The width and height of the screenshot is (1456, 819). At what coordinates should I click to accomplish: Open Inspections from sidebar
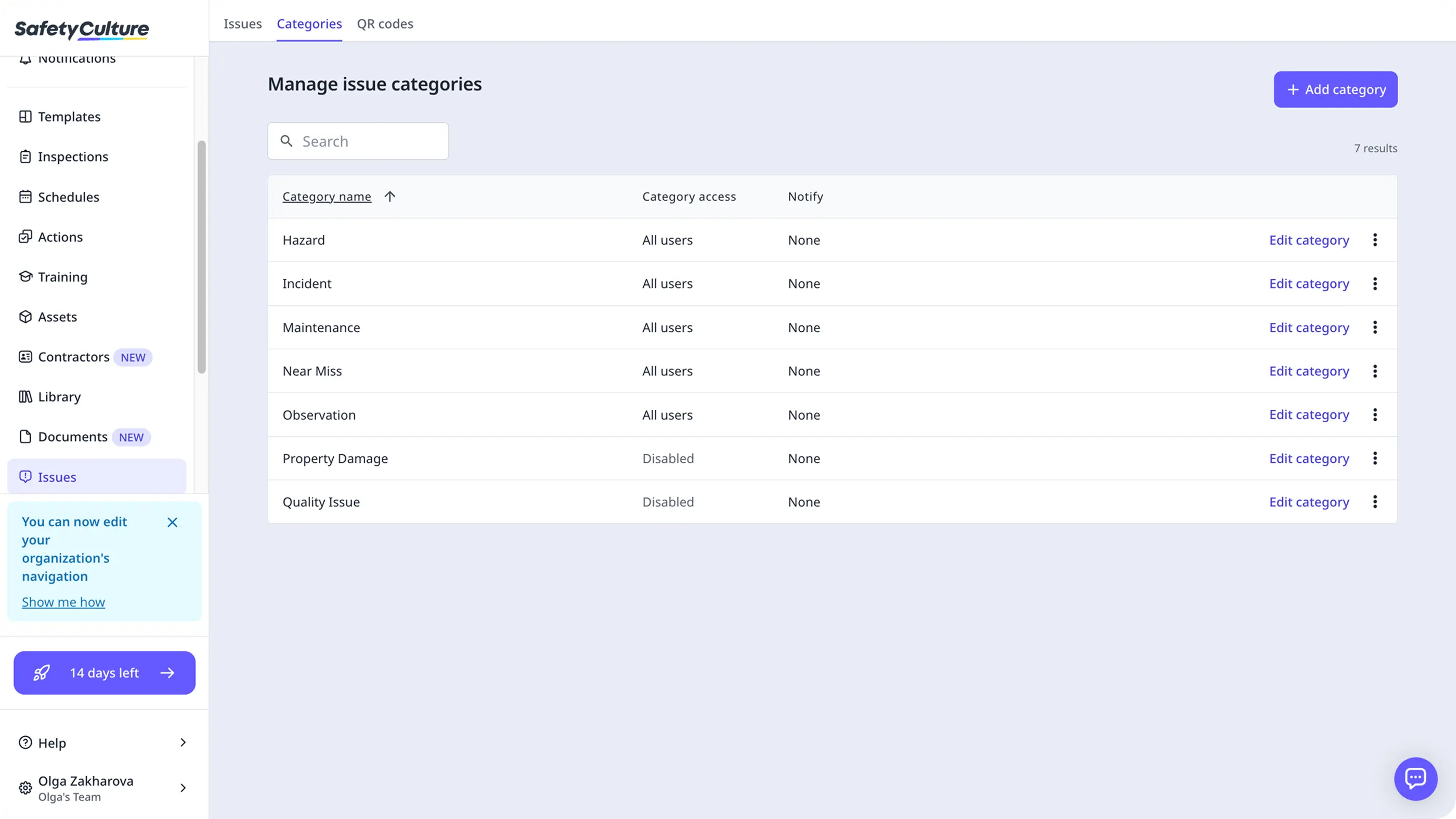coord(73,157)
